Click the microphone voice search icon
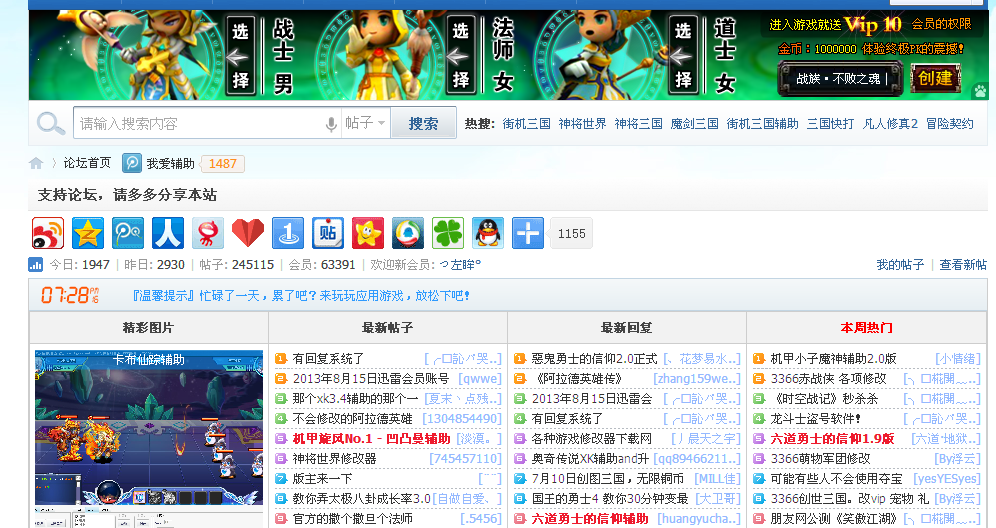Screen dimensions: 996x528 pos(331,124)
